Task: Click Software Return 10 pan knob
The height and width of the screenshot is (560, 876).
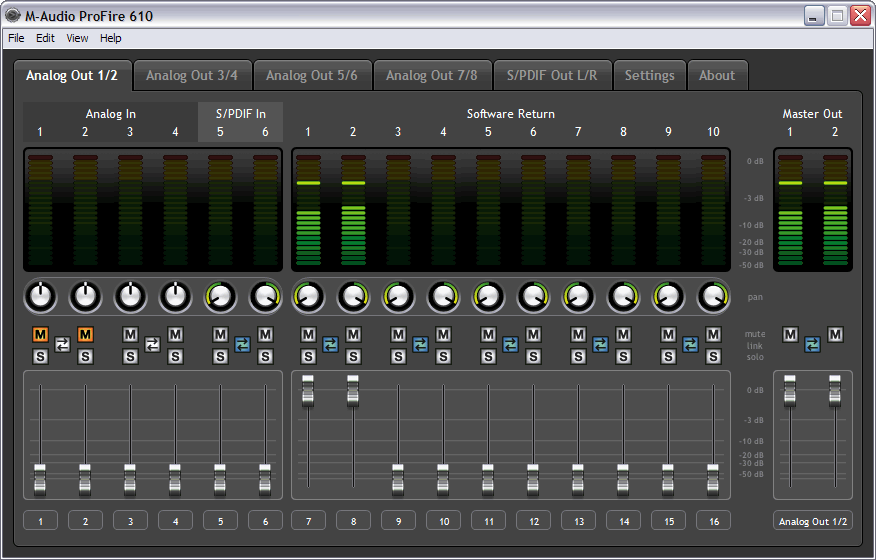Action: tap(713, 297)
